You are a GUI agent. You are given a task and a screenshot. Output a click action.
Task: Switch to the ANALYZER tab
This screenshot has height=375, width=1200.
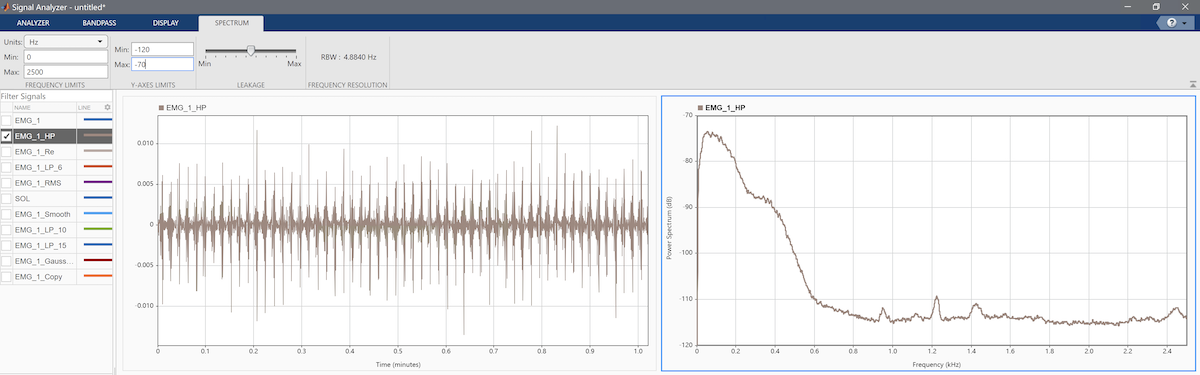click(33, 22)
